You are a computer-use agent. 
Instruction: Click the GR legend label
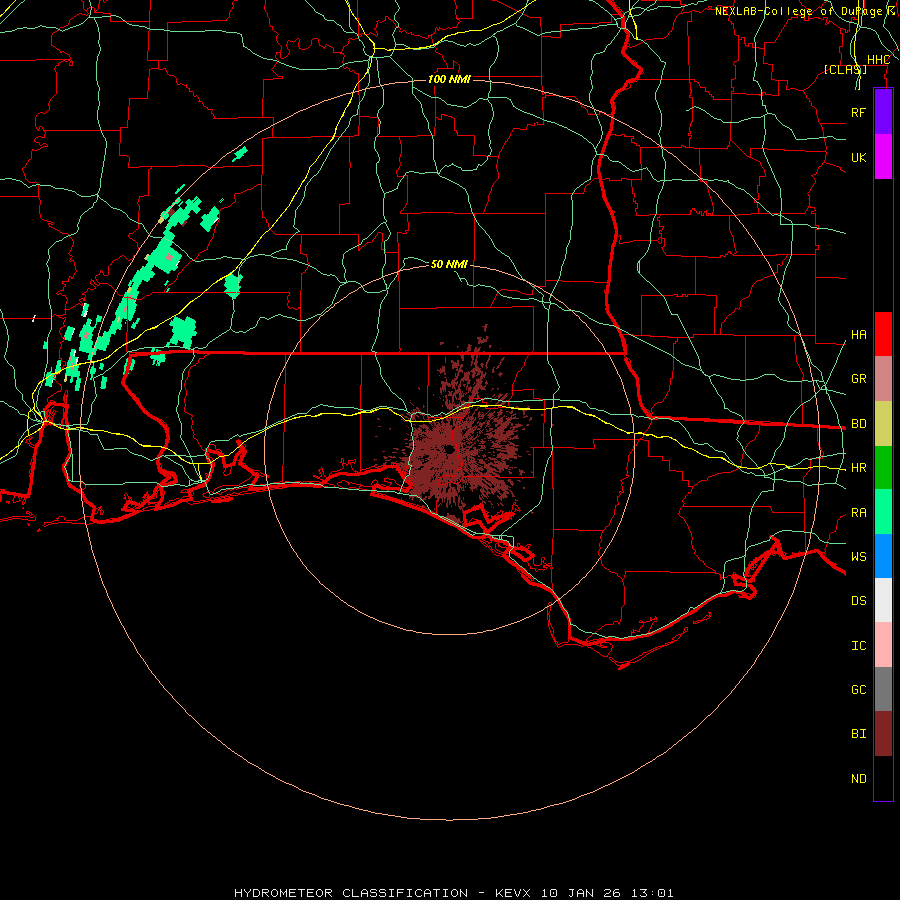(858, 379)
